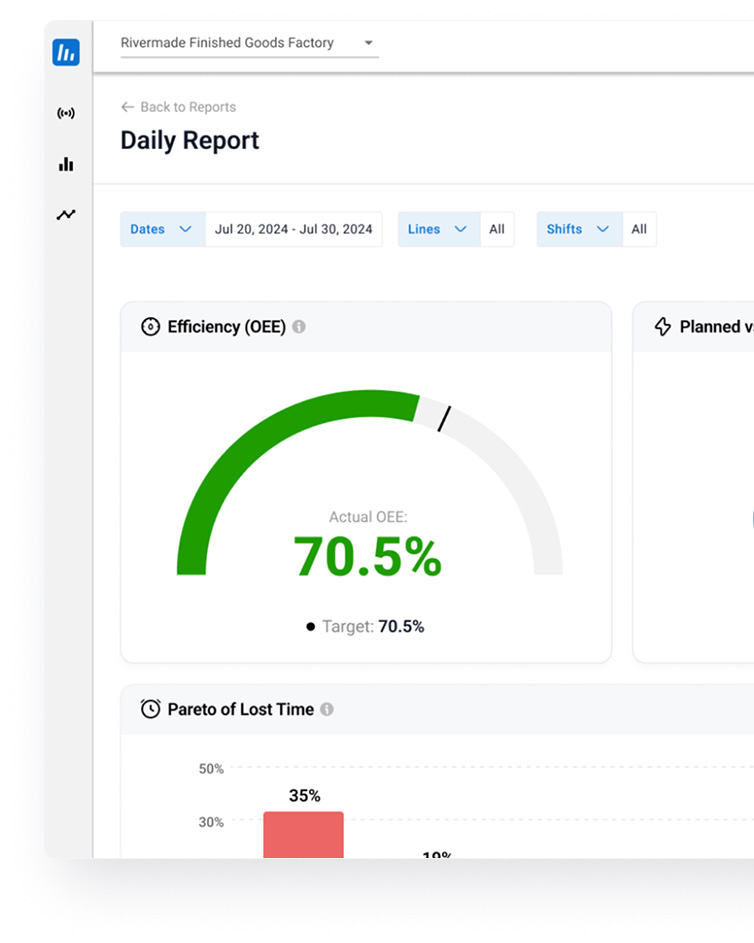Click the 30% axis label
The height and width of the screenshot is (943, 754).
[211, 822]
